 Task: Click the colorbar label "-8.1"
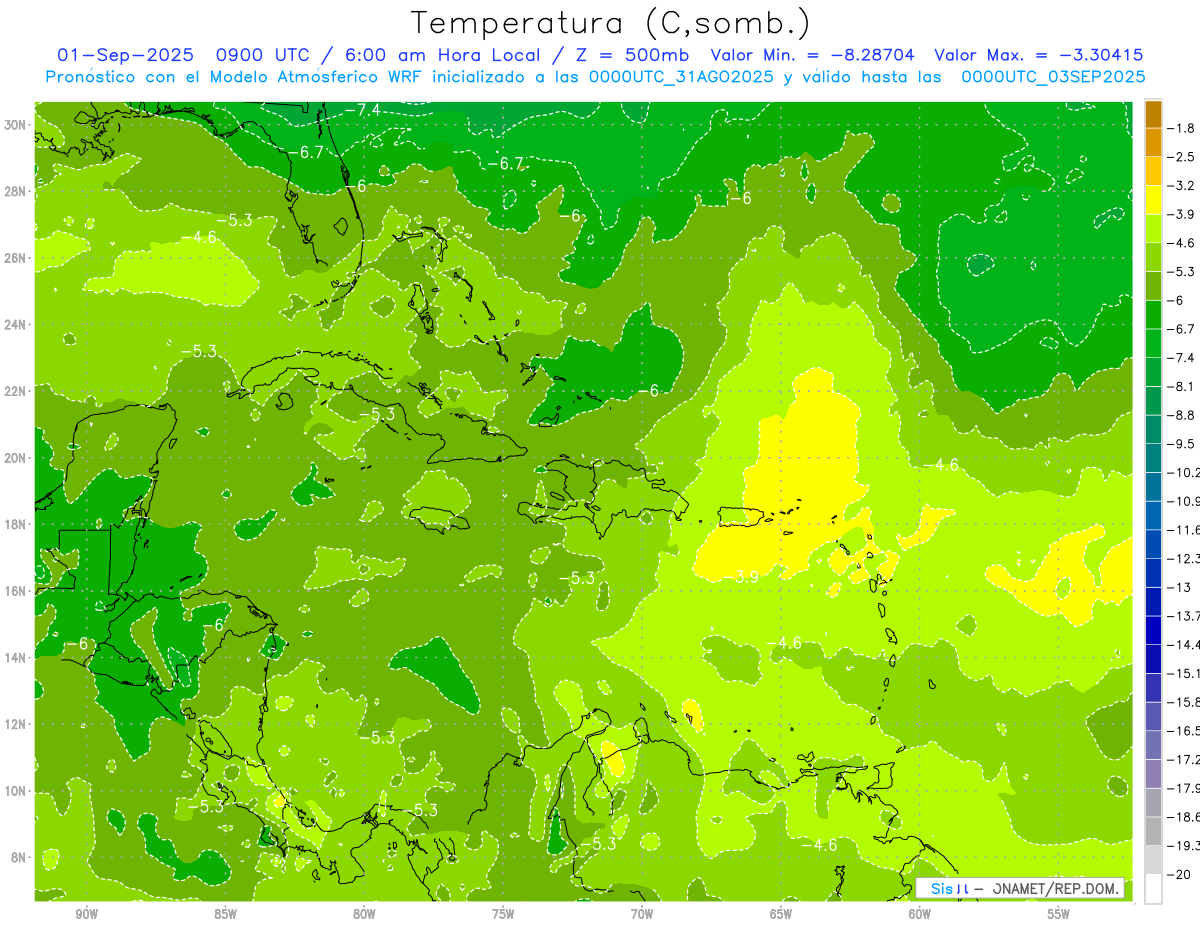pos(1181,386)
